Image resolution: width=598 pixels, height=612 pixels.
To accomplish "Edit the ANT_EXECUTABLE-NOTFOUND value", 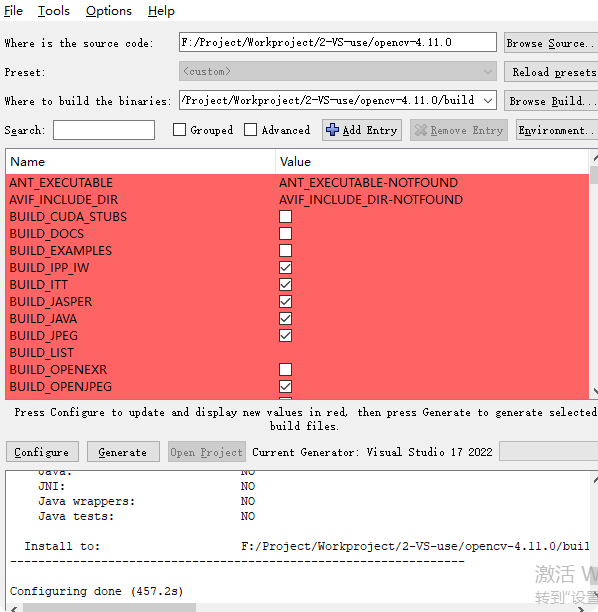I will coord(368,183).
